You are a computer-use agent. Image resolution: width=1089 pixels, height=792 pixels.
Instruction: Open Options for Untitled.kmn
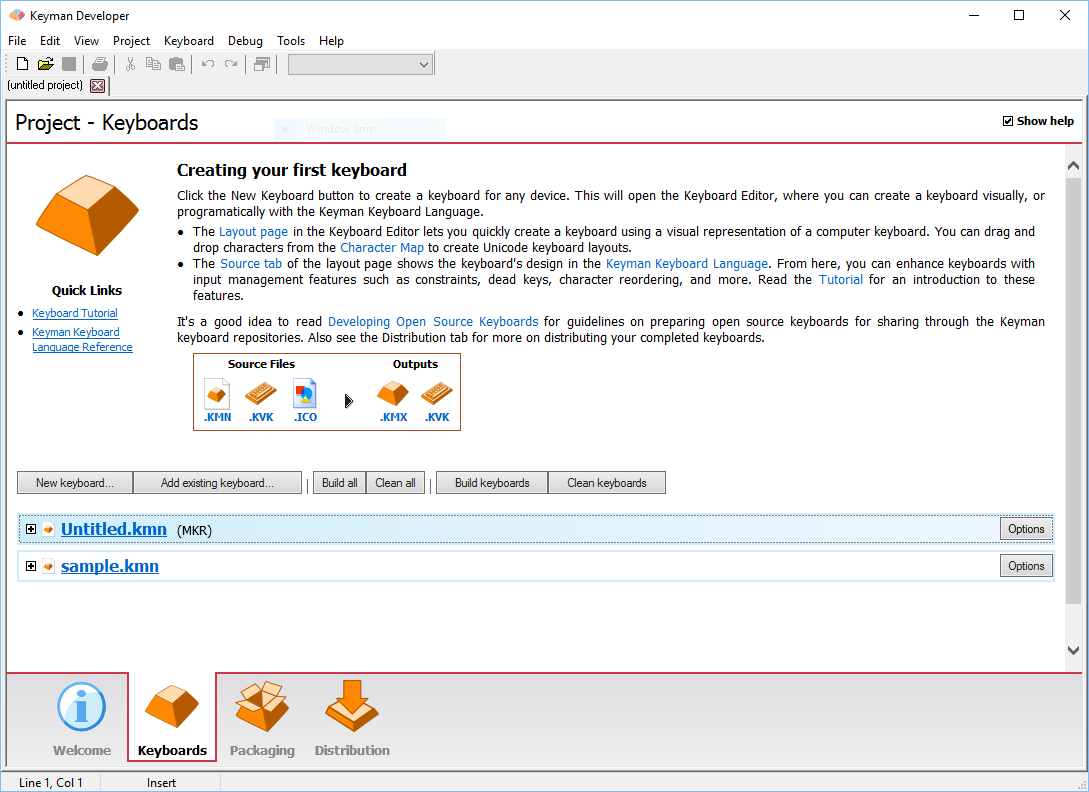1026,529
